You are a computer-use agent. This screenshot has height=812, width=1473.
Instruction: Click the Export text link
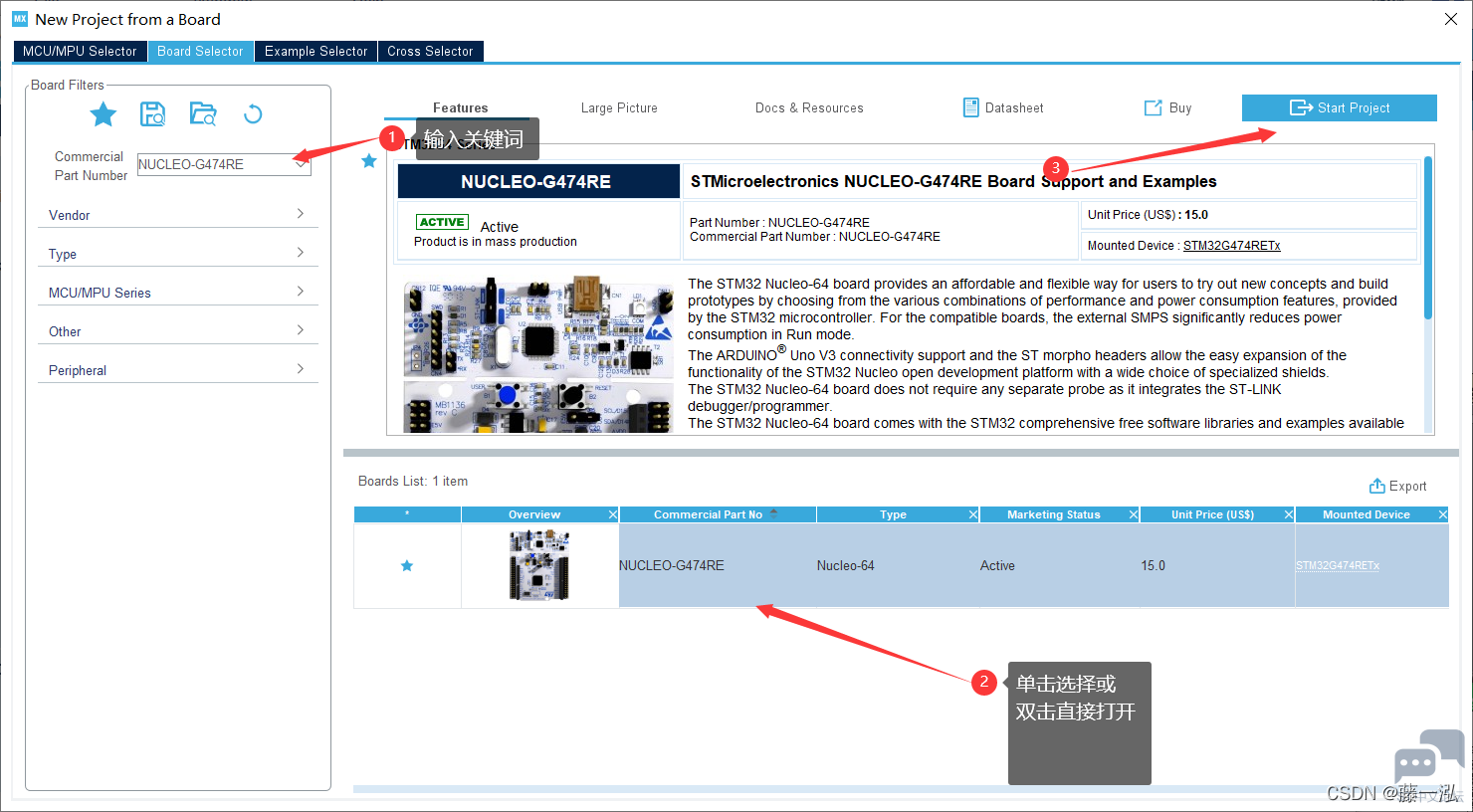1408,486
